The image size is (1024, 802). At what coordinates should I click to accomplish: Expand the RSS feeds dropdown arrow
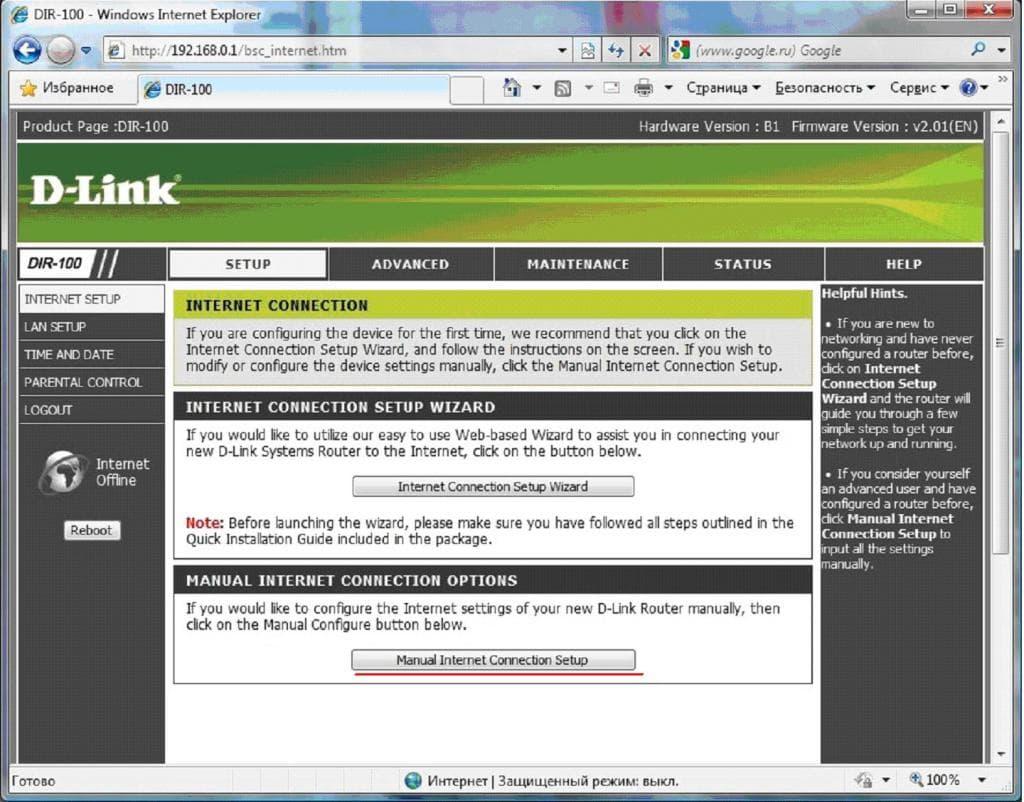click(x=588, y=88)
